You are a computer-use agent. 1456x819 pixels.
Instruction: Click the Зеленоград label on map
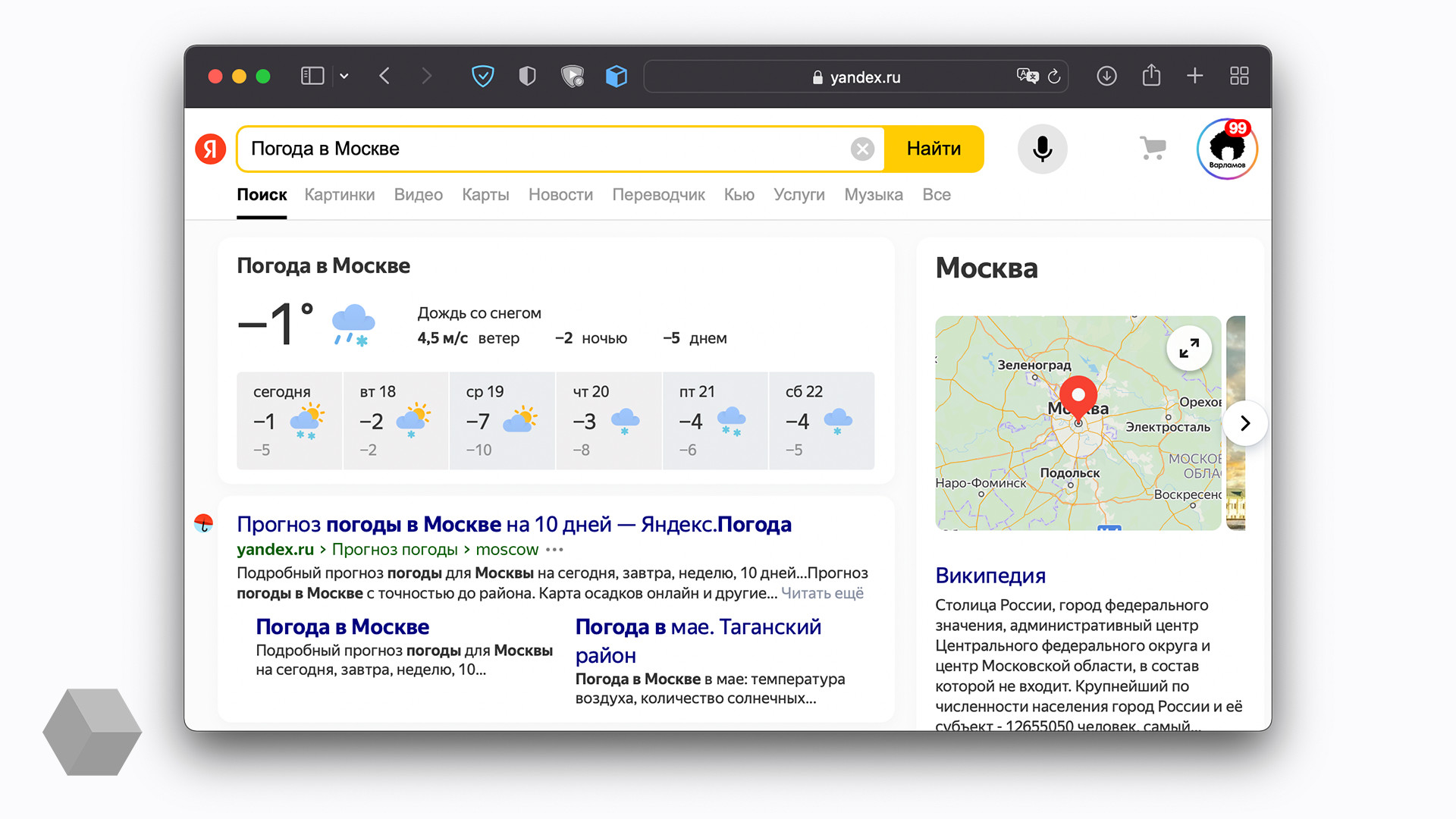tap(1034, 365)
